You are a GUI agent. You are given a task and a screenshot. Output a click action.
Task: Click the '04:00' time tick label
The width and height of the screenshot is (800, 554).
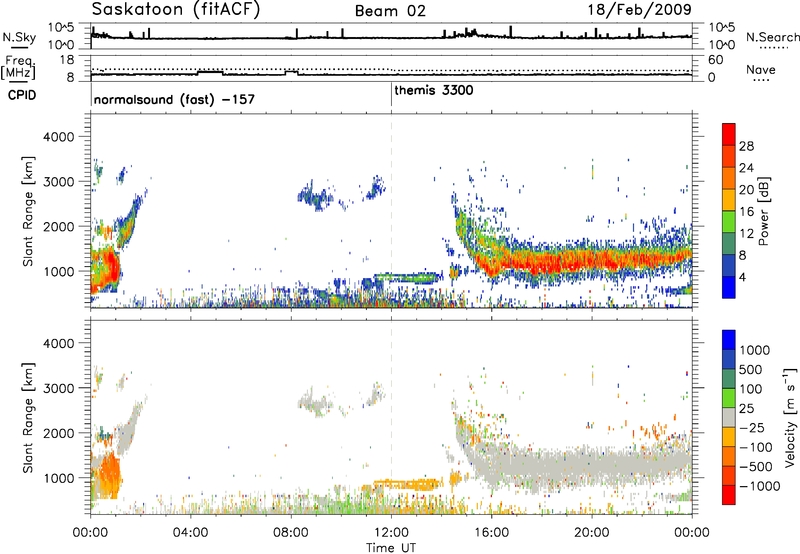coord(190,533)
